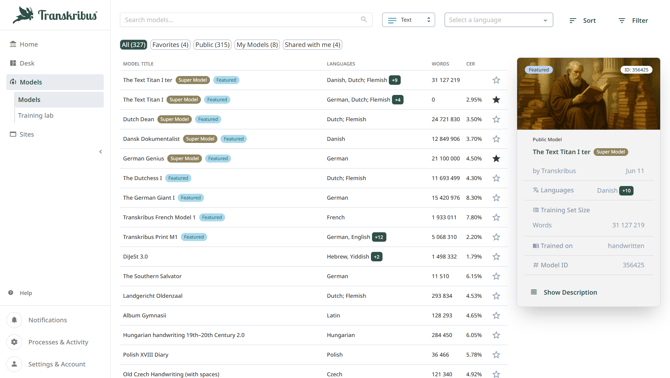Open the Sites sidebar icon

[13, 134]
